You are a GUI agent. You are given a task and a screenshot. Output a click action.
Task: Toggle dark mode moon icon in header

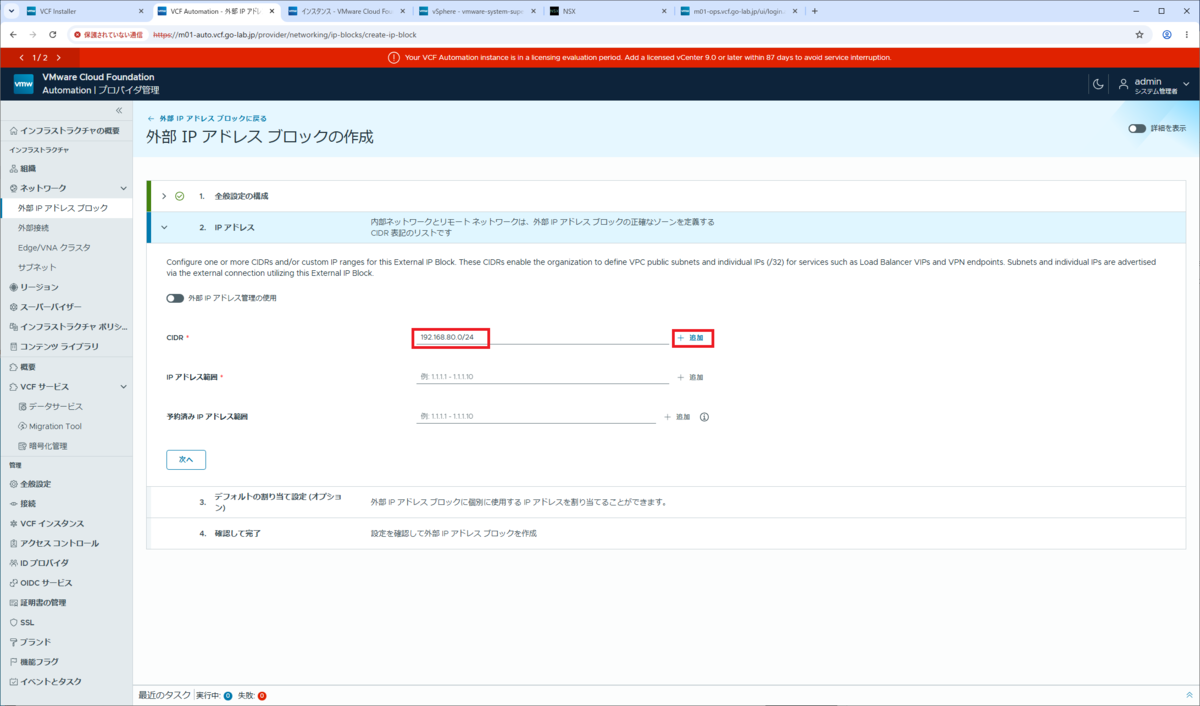tap(1098, 84)
